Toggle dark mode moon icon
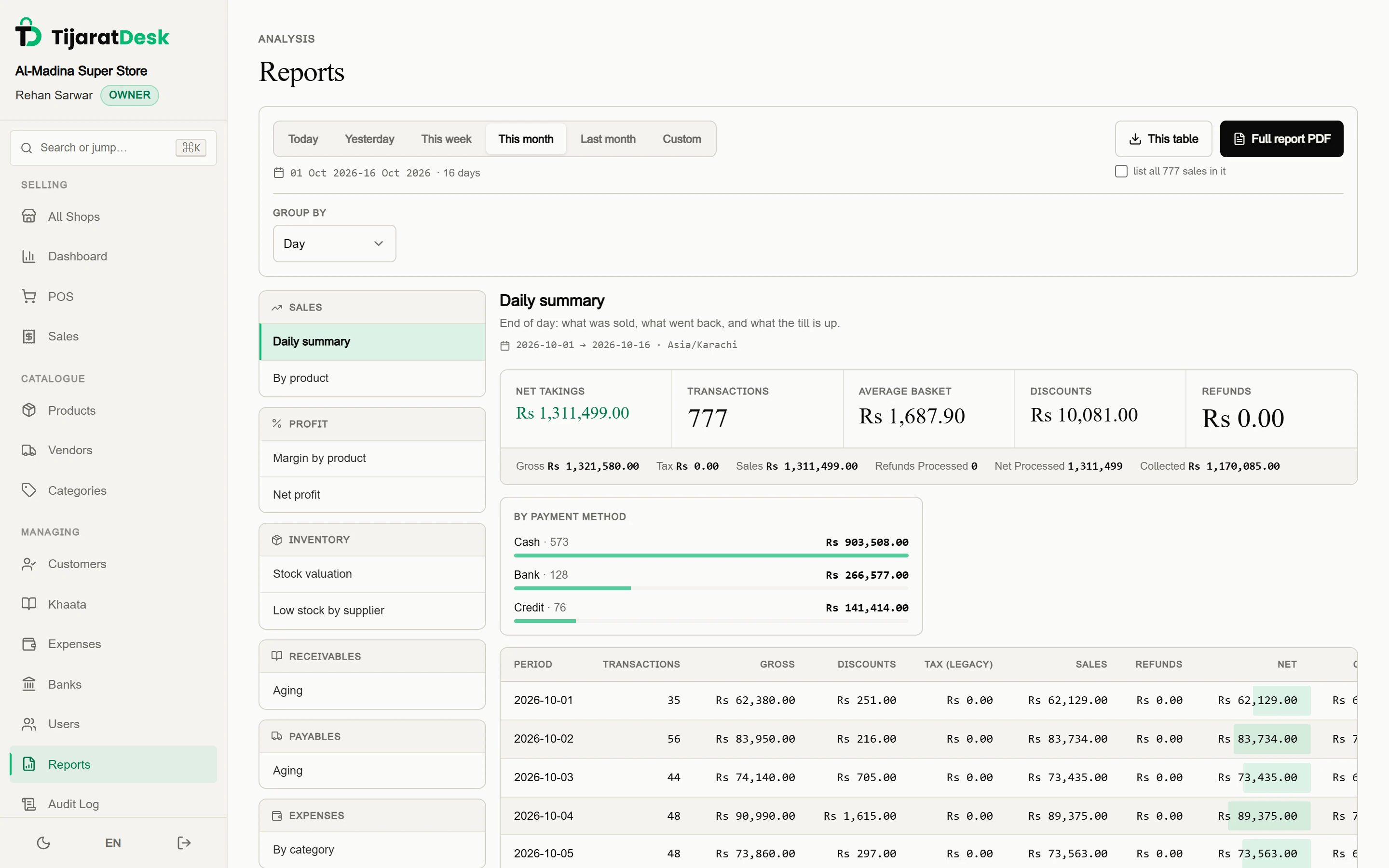This screenshot has width=1389, height=868. click(x=43, y=843)
